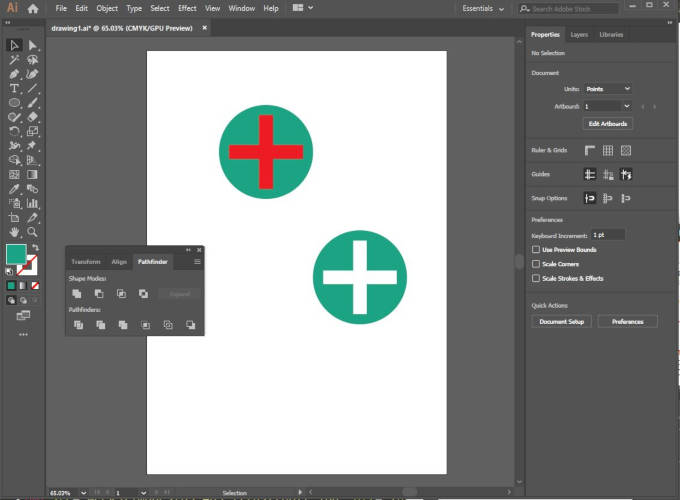Select the Paintbrush tool
This screenshot has height=500, width=680.
(x=32, y=103)
